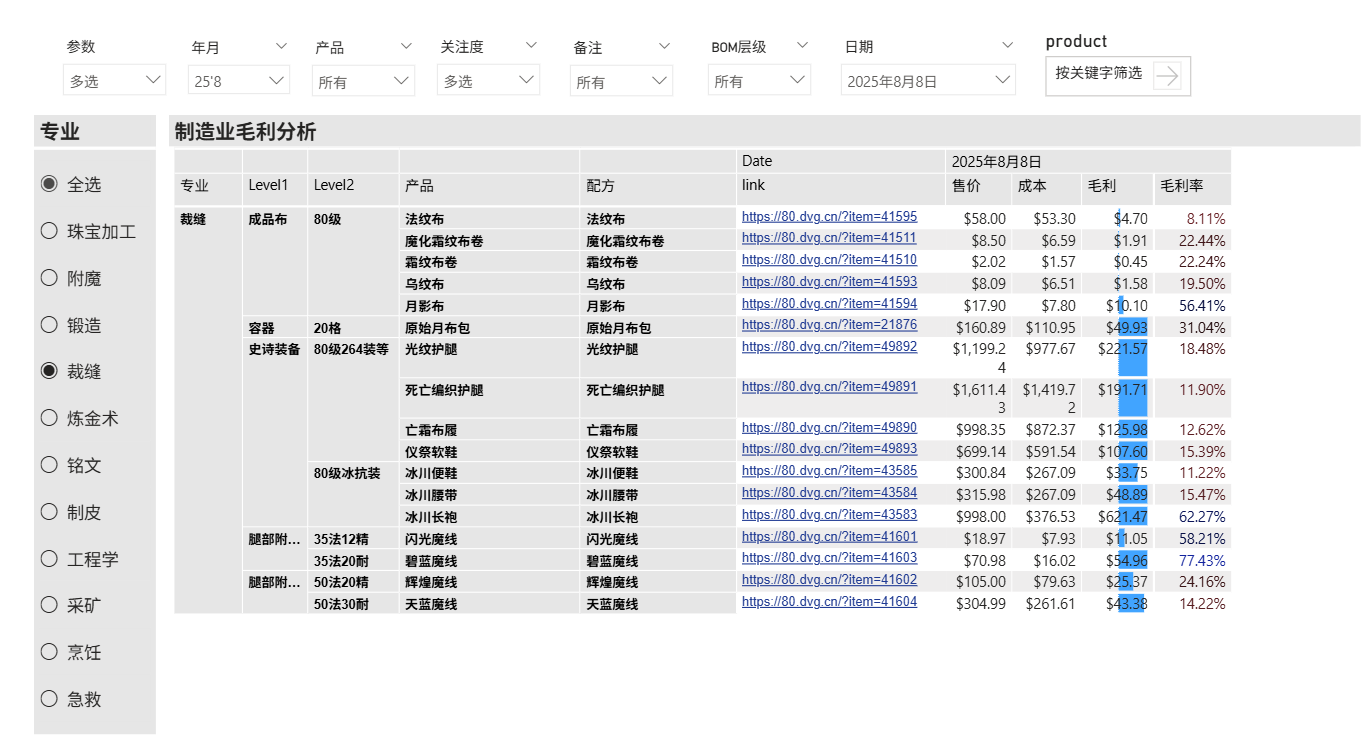This screenshot has width=1369, height=740.
Task: Open link for item=43583 (冰川长袍)
Action: pyautogui.click(x=829, y=514)
